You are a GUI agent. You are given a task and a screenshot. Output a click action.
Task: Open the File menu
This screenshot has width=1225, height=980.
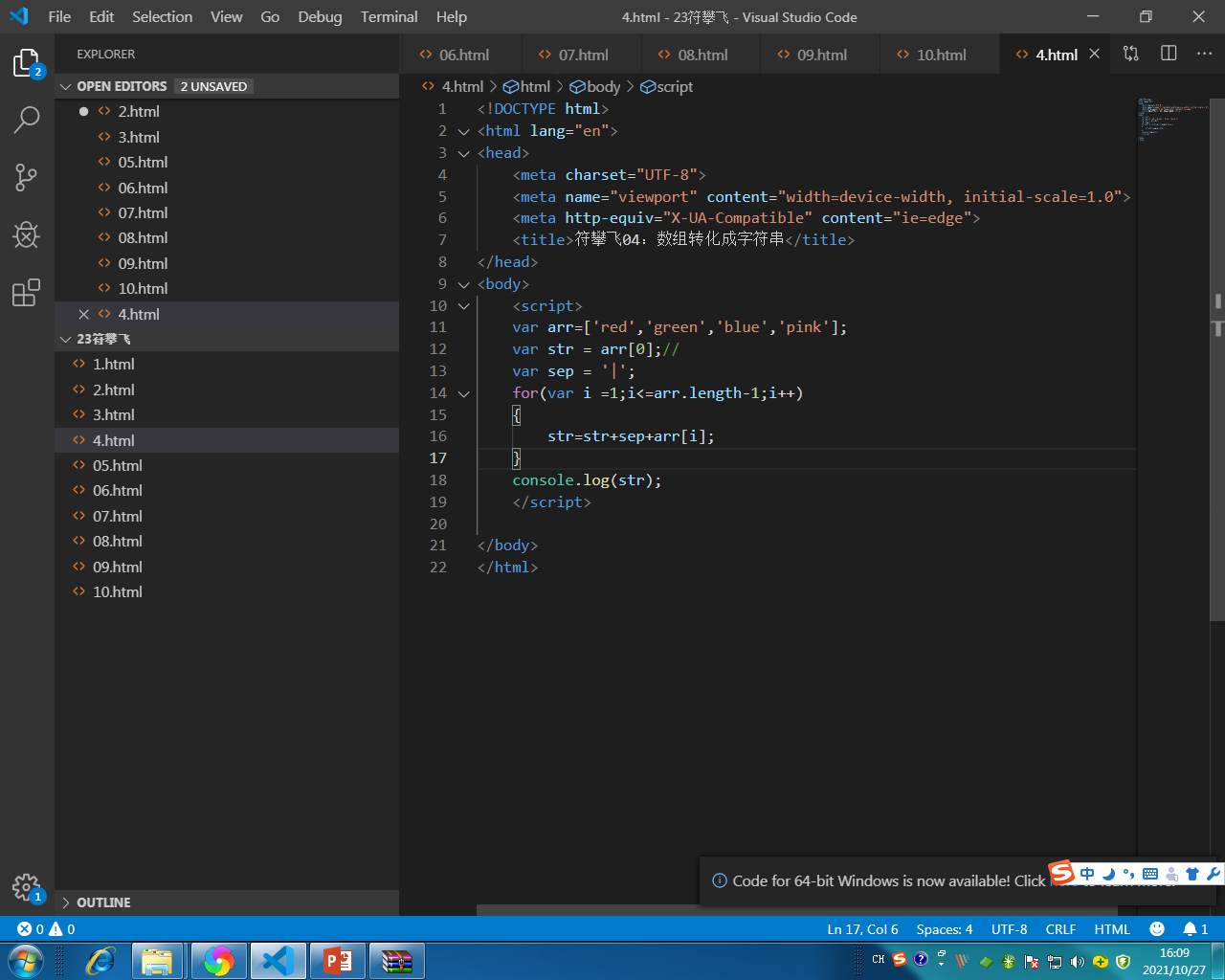59,16
